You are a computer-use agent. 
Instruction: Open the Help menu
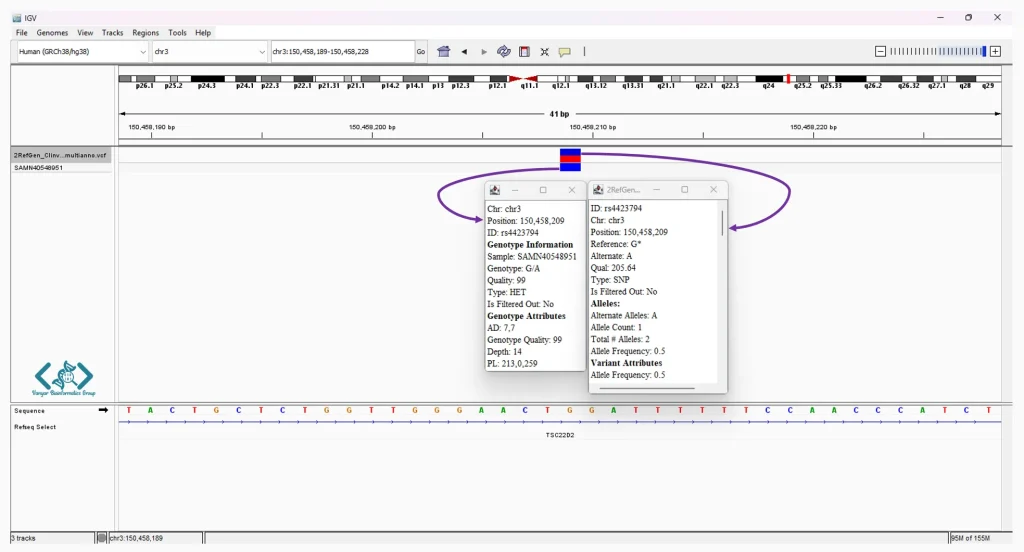coord(203,33)
